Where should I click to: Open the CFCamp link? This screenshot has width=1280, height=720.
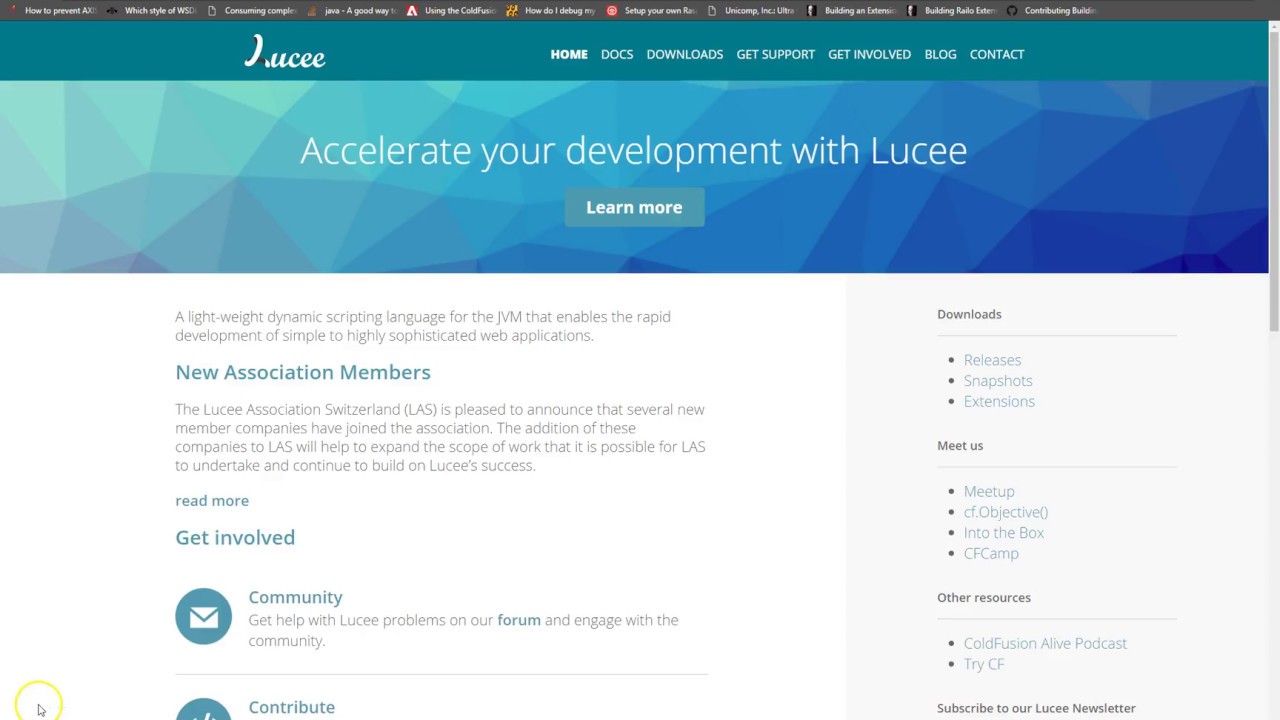991,553
